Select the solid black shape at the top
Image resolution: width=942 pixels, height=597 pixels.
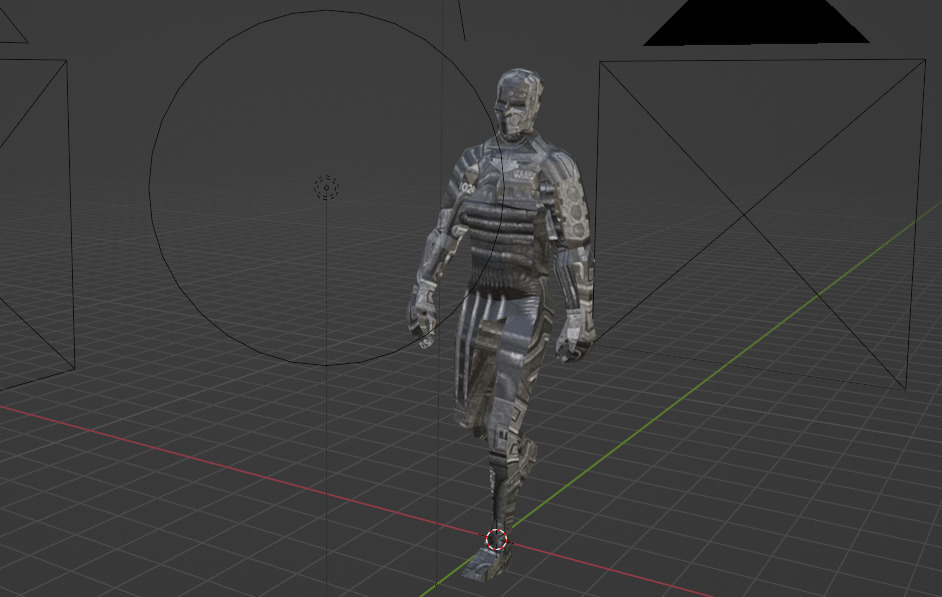click(x=756, y=22)
